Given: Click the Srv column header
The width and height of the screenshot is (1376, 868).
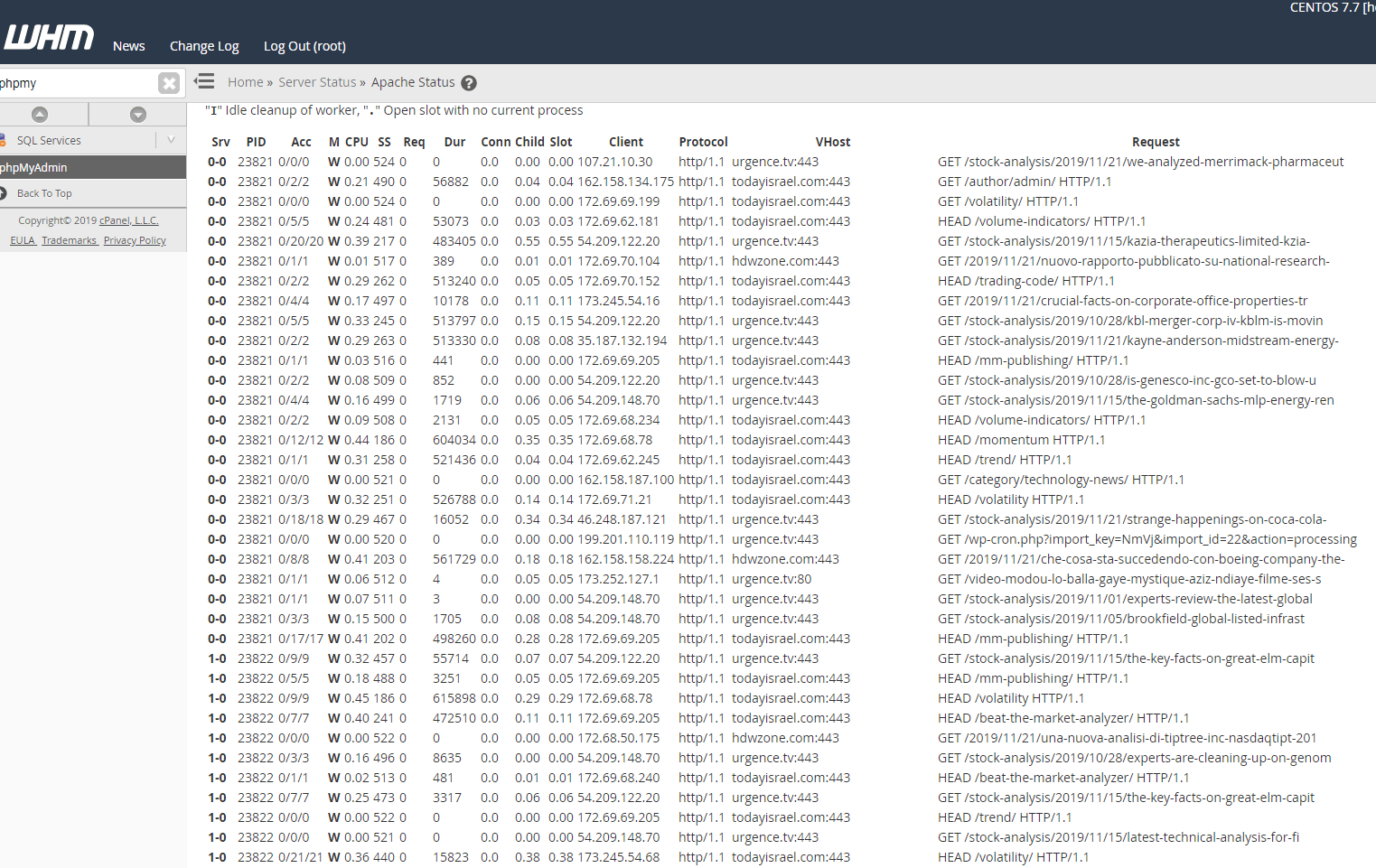Looking at the screenshot, I should (220, 142).
